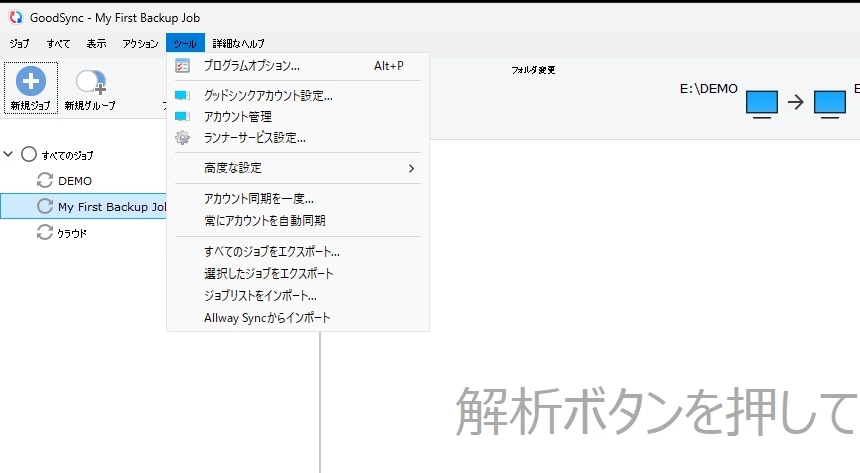Choose Allway Syncからインポート entry
Viewport: 860px width, 473px height.
pyautogui.click(x=298, y=317)
